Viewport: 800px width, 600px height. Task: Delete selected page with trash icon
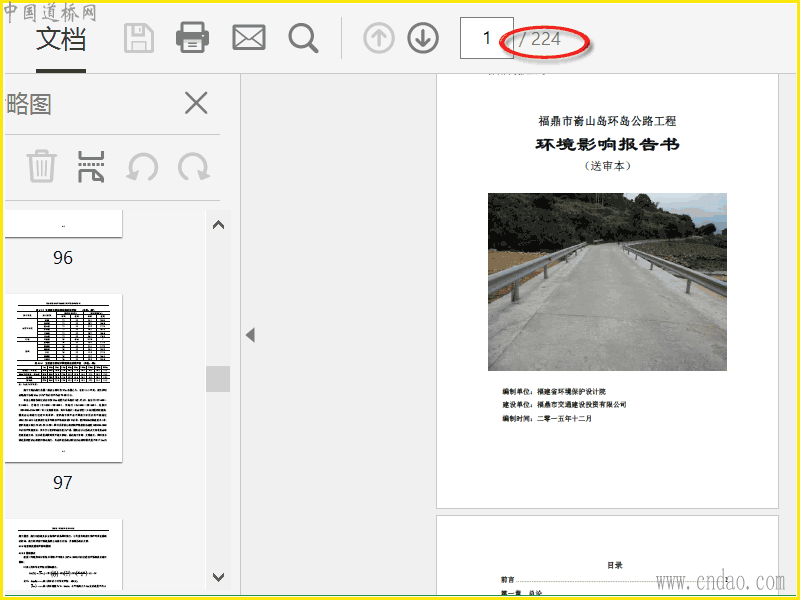click(41, 166)
